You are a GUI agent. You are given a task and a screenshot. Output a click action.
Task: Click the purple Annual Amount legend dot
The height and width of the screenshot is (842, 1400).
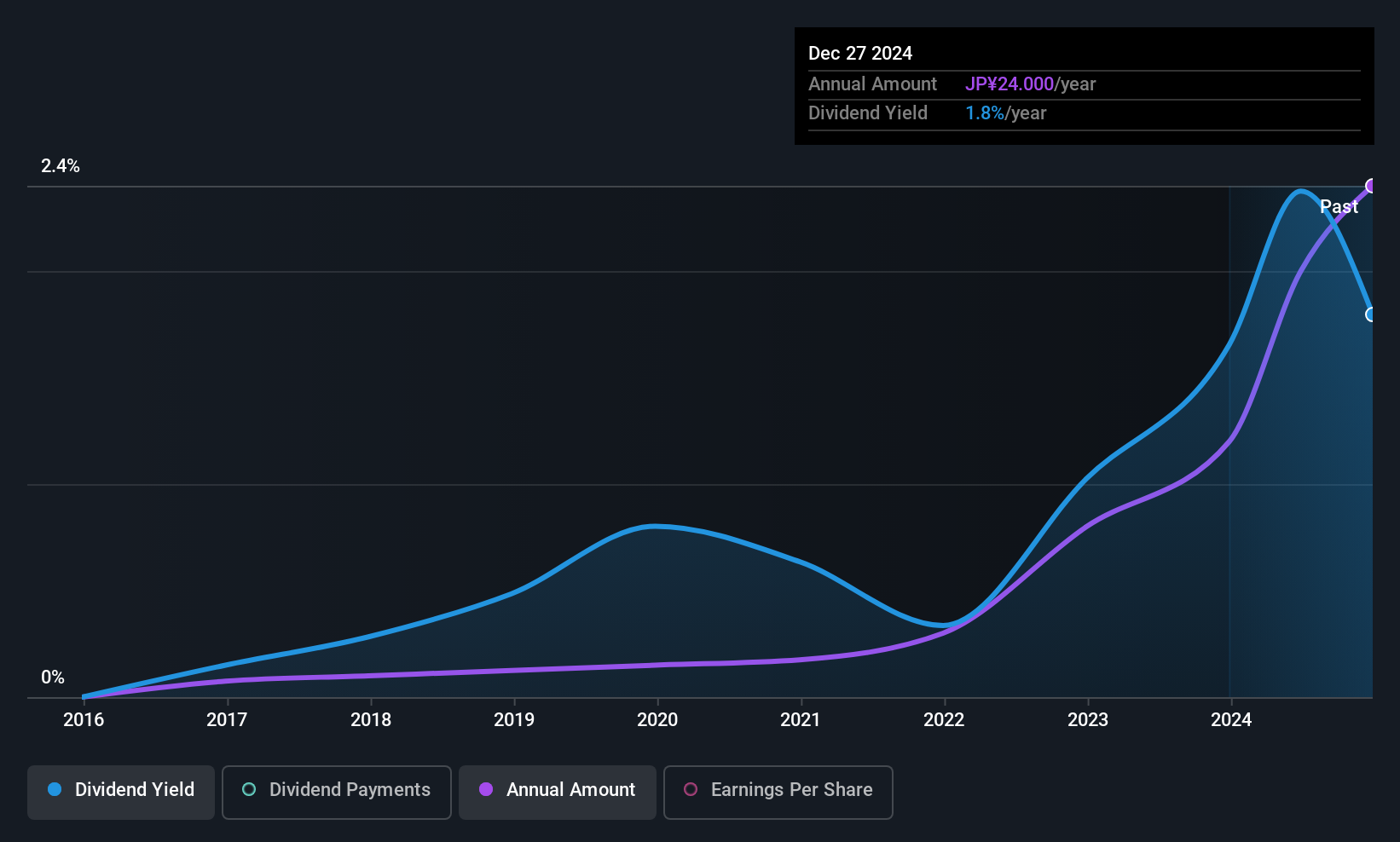pos(486,789)
